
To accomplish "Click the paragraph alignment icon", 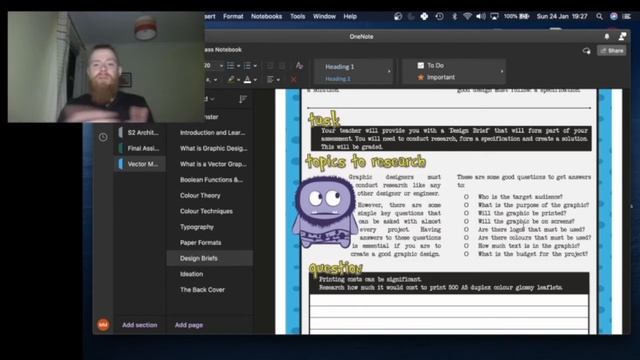I will [x=270, y=80].
